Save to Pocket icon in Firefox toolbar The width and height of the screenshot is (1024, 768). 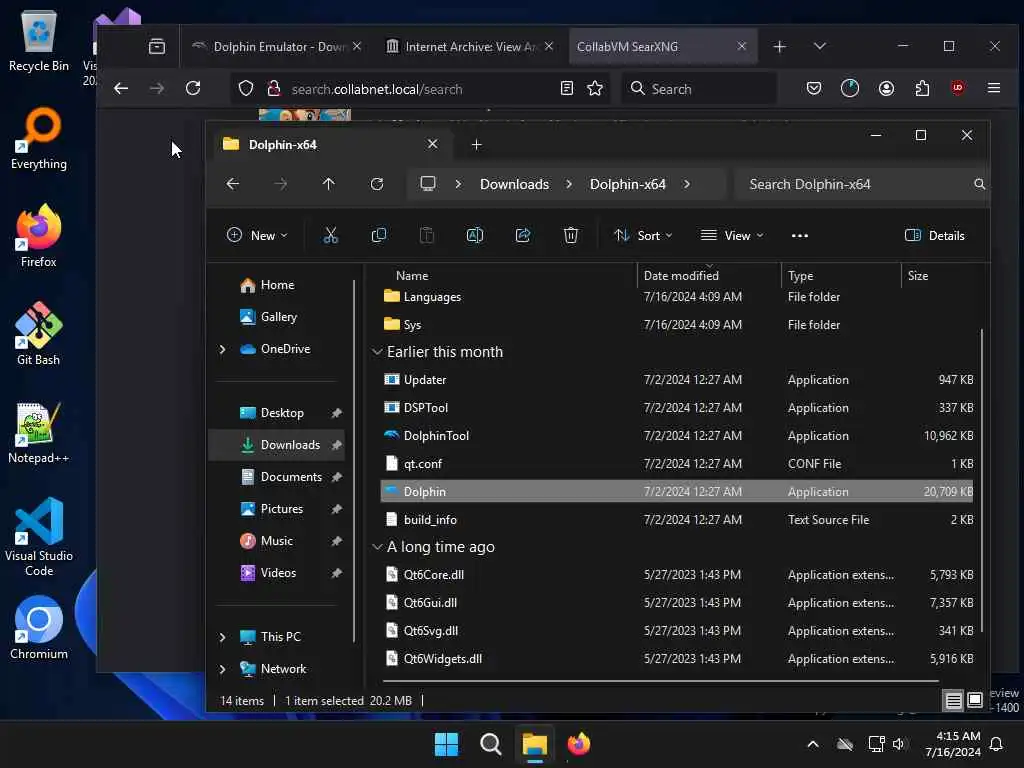pos(814,88)
